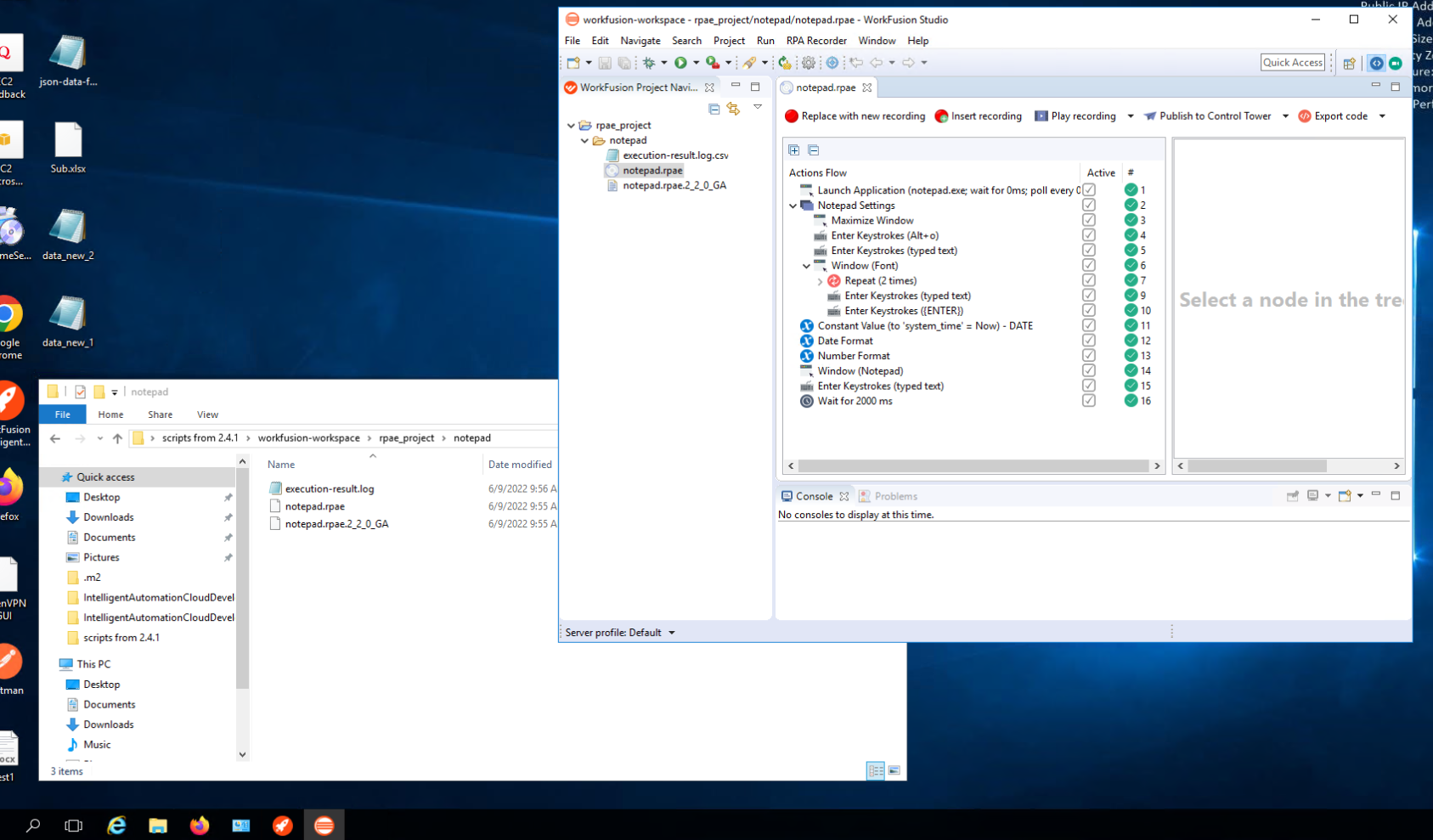Collapse the rpae_project tree node
The width and height of the screenshot is (1433, 840).
coord(571,126)
